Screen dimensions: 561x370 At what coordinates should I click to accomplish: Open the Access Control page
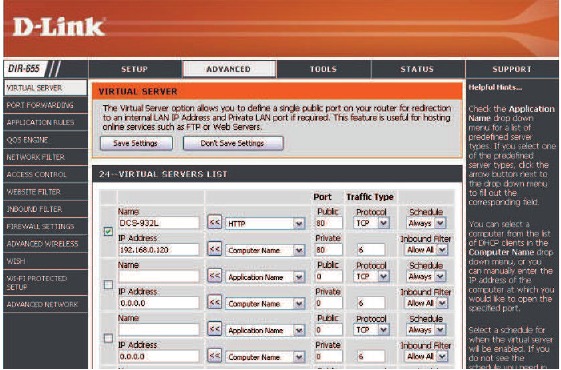(x=45, y=175)
